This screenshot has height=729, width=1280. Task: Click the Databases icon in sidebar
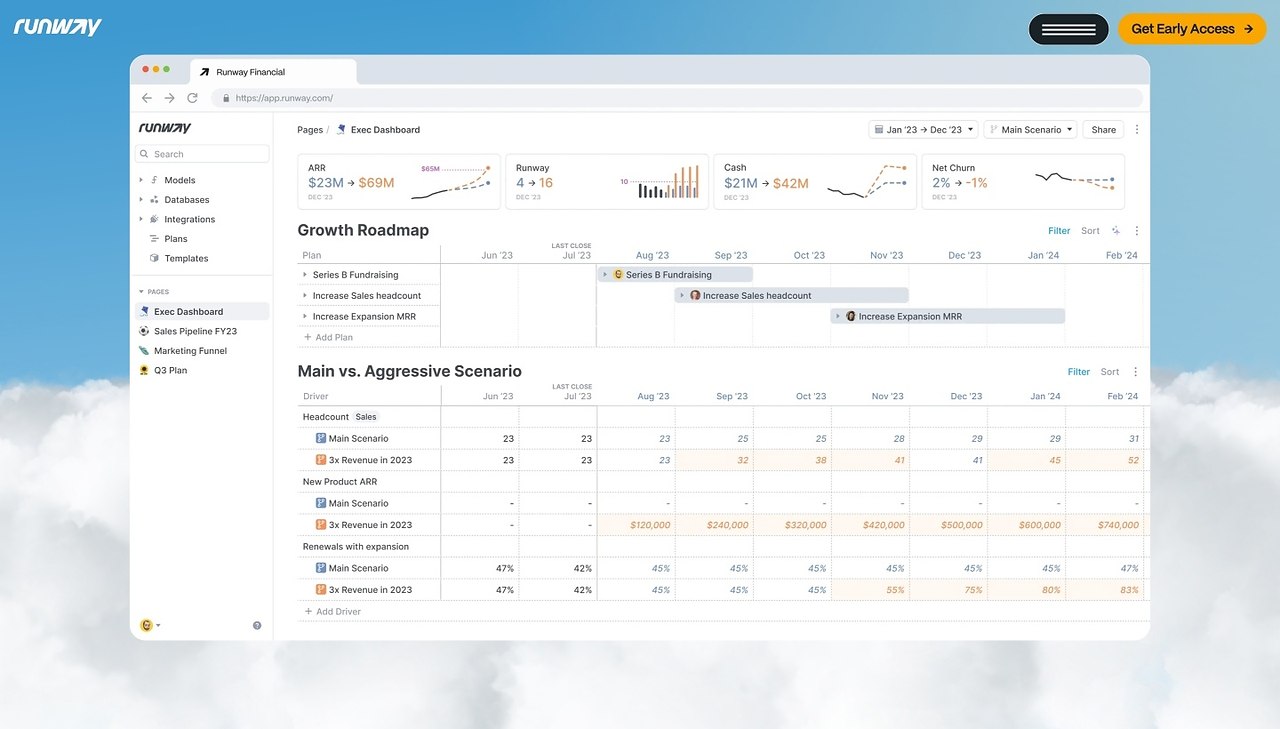(154, 200)
